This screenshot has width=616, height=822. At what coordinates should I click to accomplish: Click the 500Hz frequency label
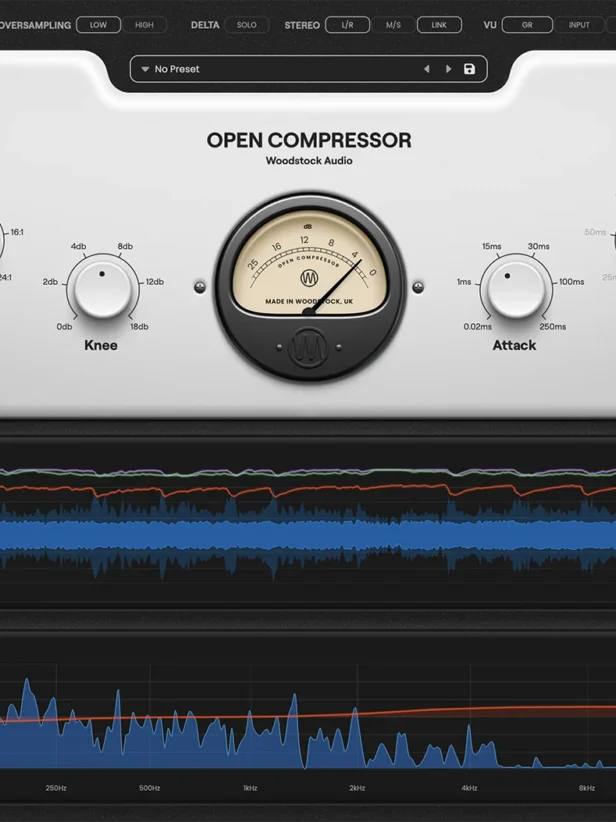pos(149,788)
